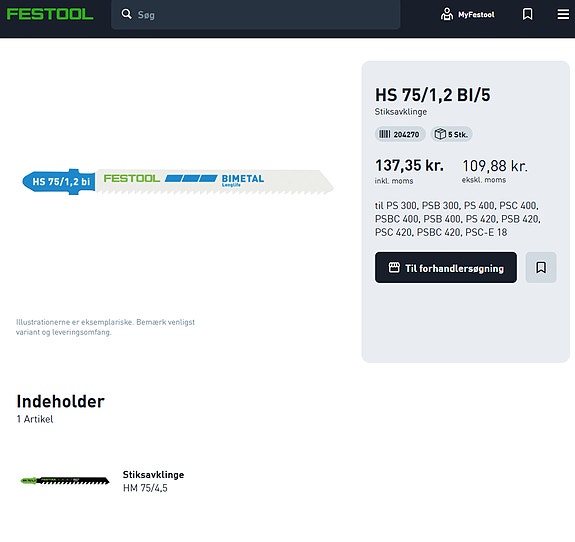Click the Til forhandlersøgning button
The image size is (575, 542).
point(446,267)
